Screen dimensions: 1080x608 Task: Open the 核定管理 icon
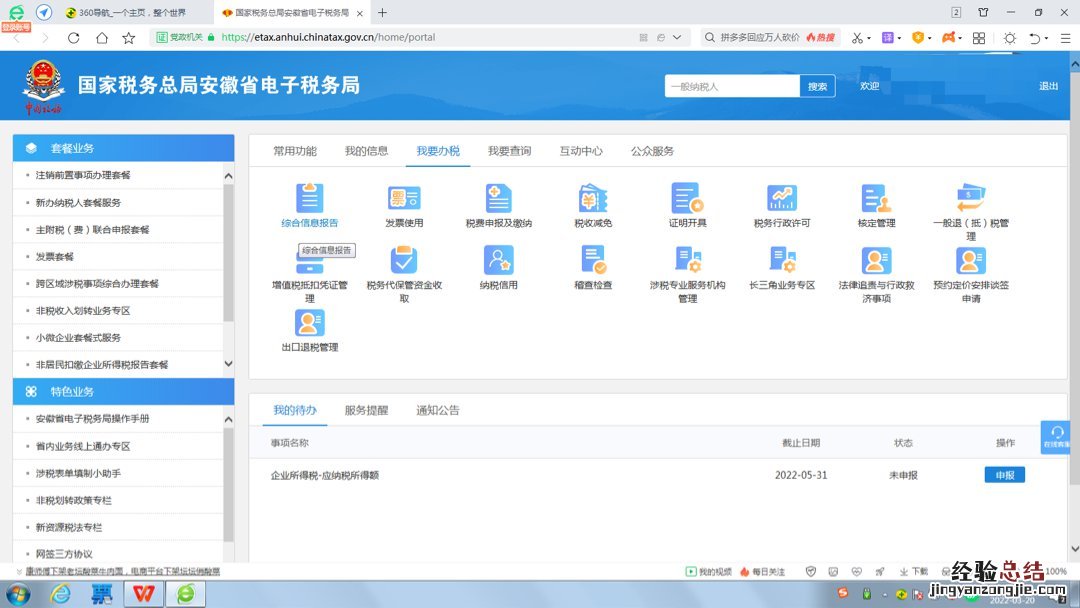pos(876,199)
